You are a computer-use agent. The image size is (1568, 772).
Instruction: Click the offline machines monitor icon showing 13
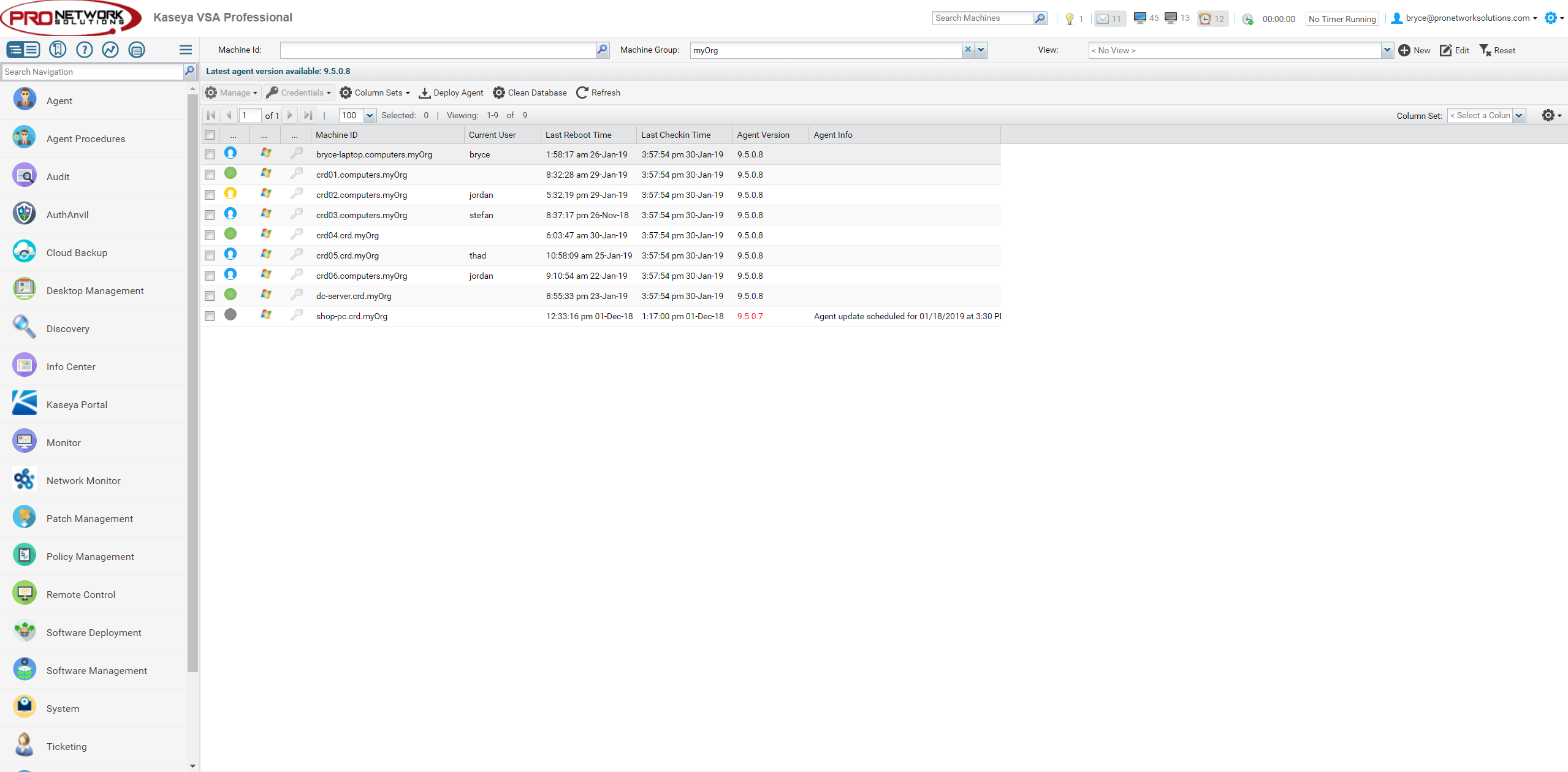tap(1171, 18)
